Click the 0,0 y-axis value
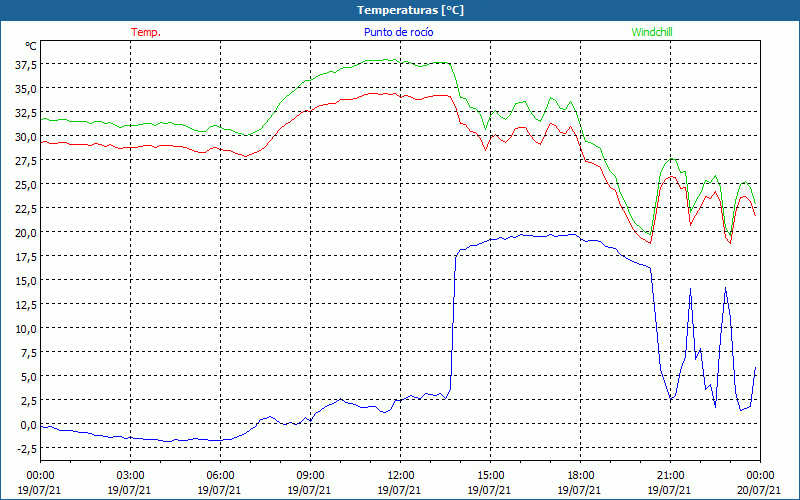The width and height of the screenshot is (800, 500). tap(29, 424)
